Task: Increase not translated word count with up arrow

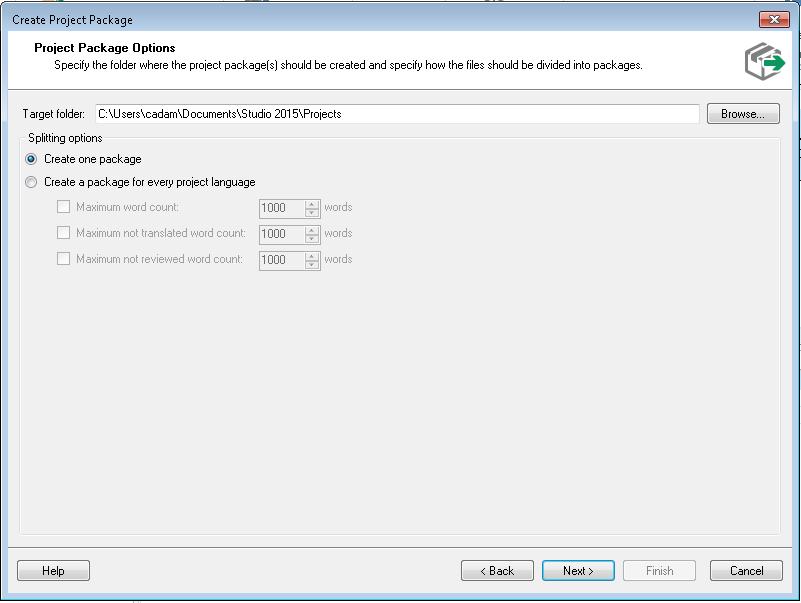Action: coord(312,230)
